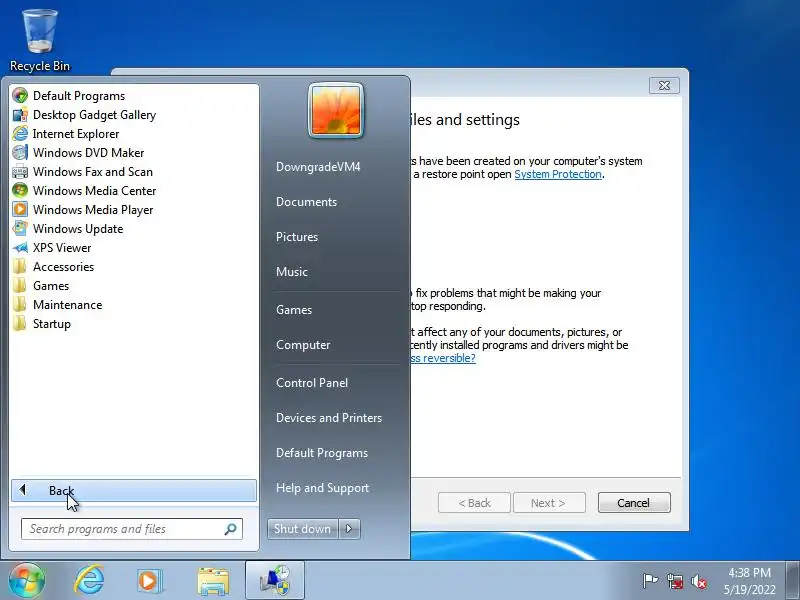Open Pictures from the Start menu
This screenshot has height=600, width=800.
[296, 237]
